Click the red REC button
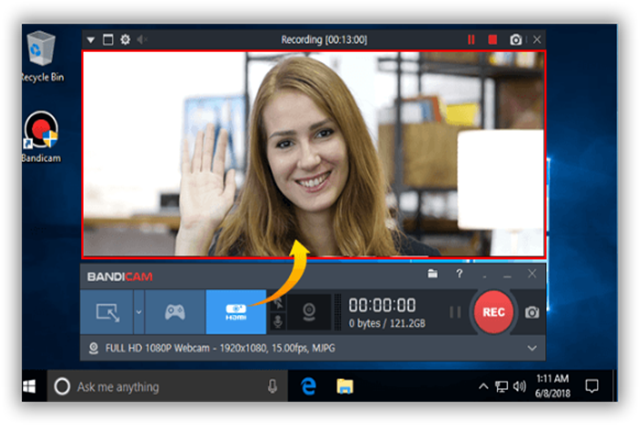This screenshot has height=426, width=640. 493,312
